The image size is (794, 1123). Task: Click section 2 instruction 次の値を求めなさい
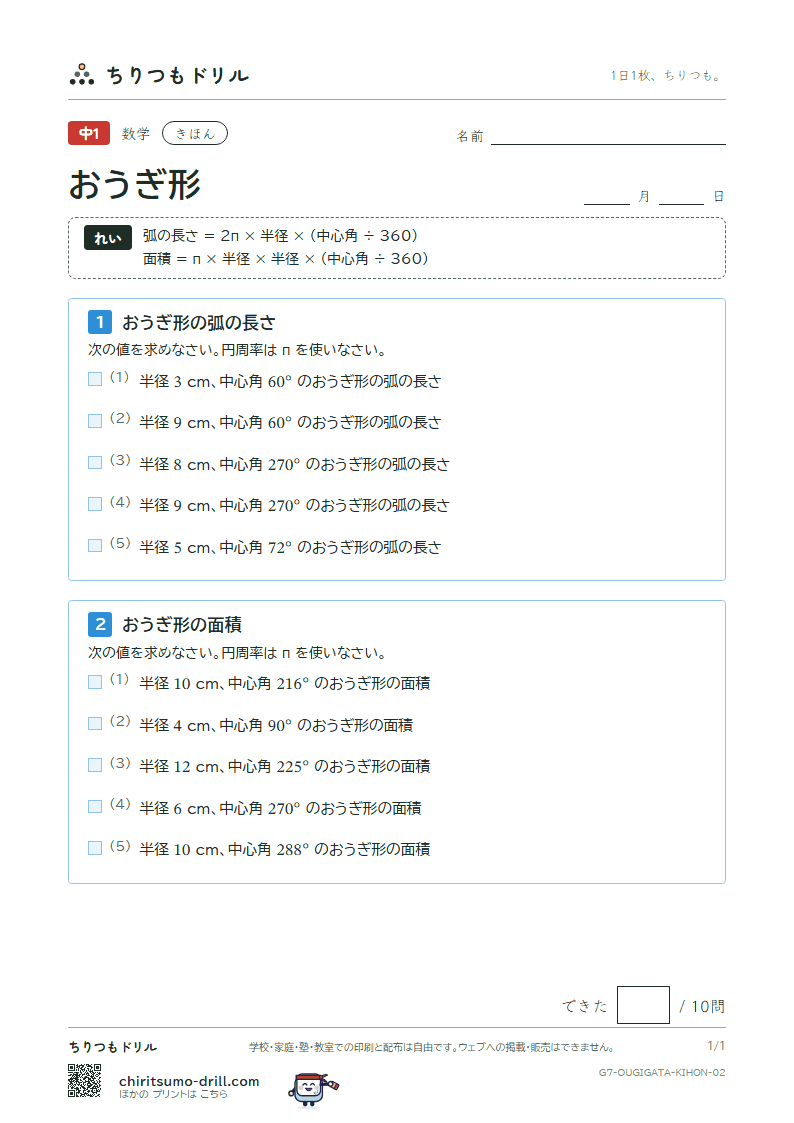point(237,652)
